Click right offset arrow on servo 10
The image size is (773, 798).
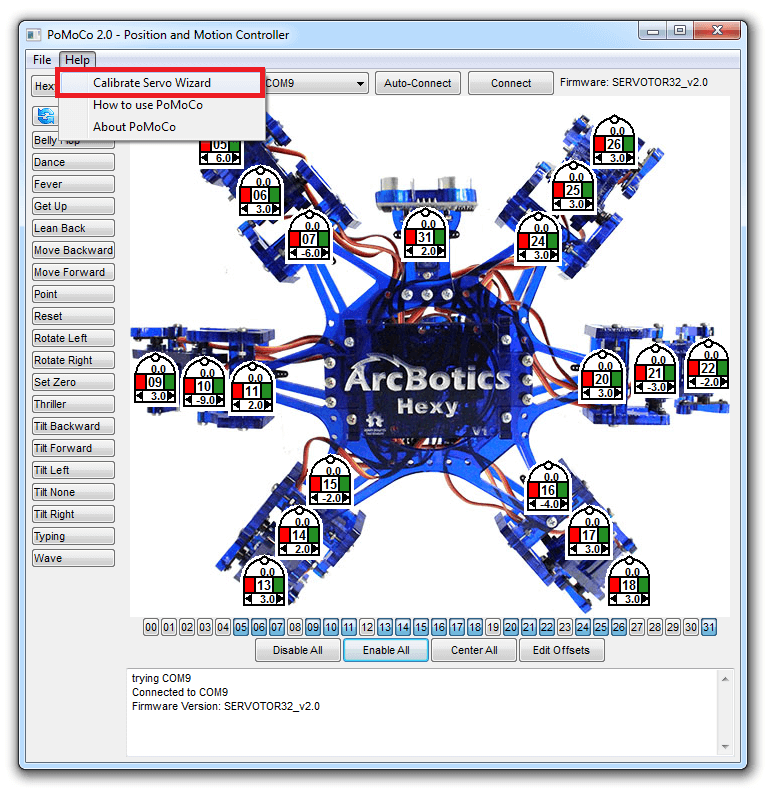click(x=220, y=400)
